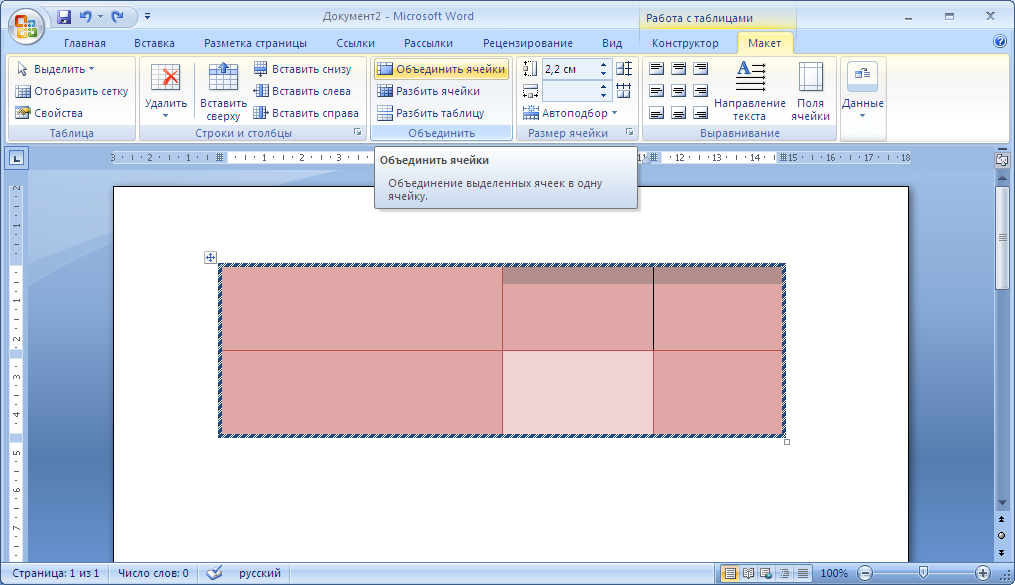
Task: Insert row above with Вставить сверху
Action: pyautogui.click(x=223, y=91)
